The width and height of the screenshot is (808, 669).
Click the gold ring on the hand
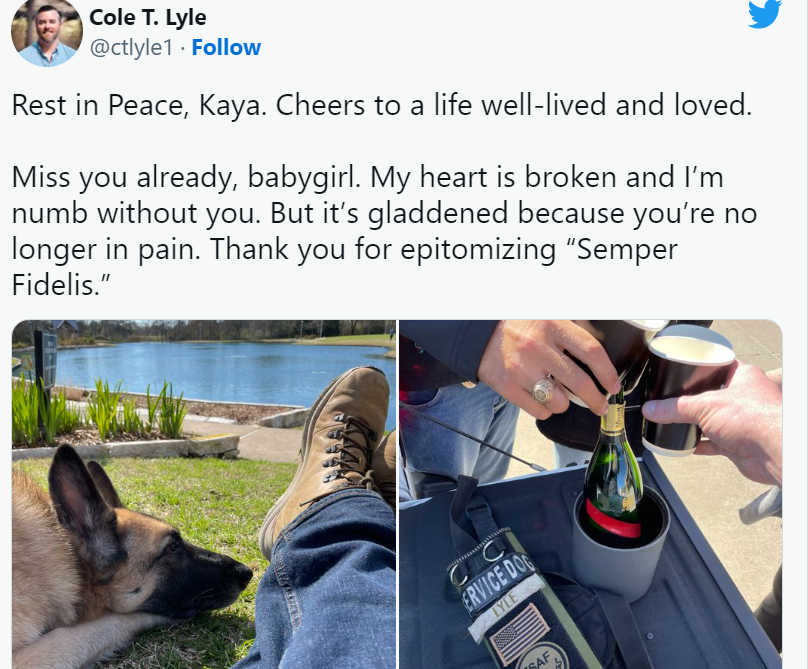pos(544,390)
